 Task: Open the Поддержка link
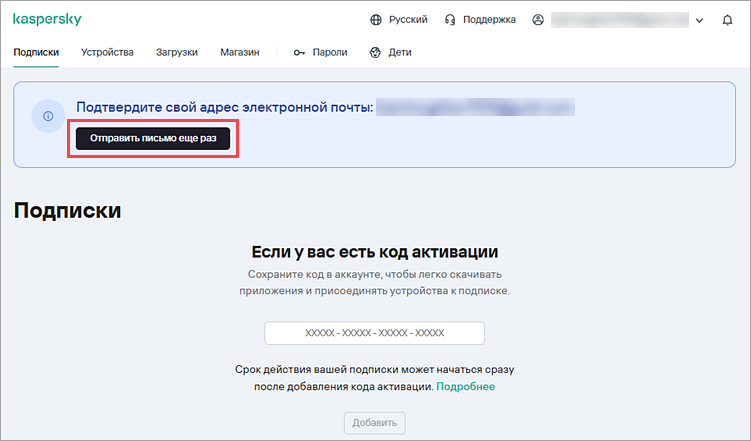point(489,20)
